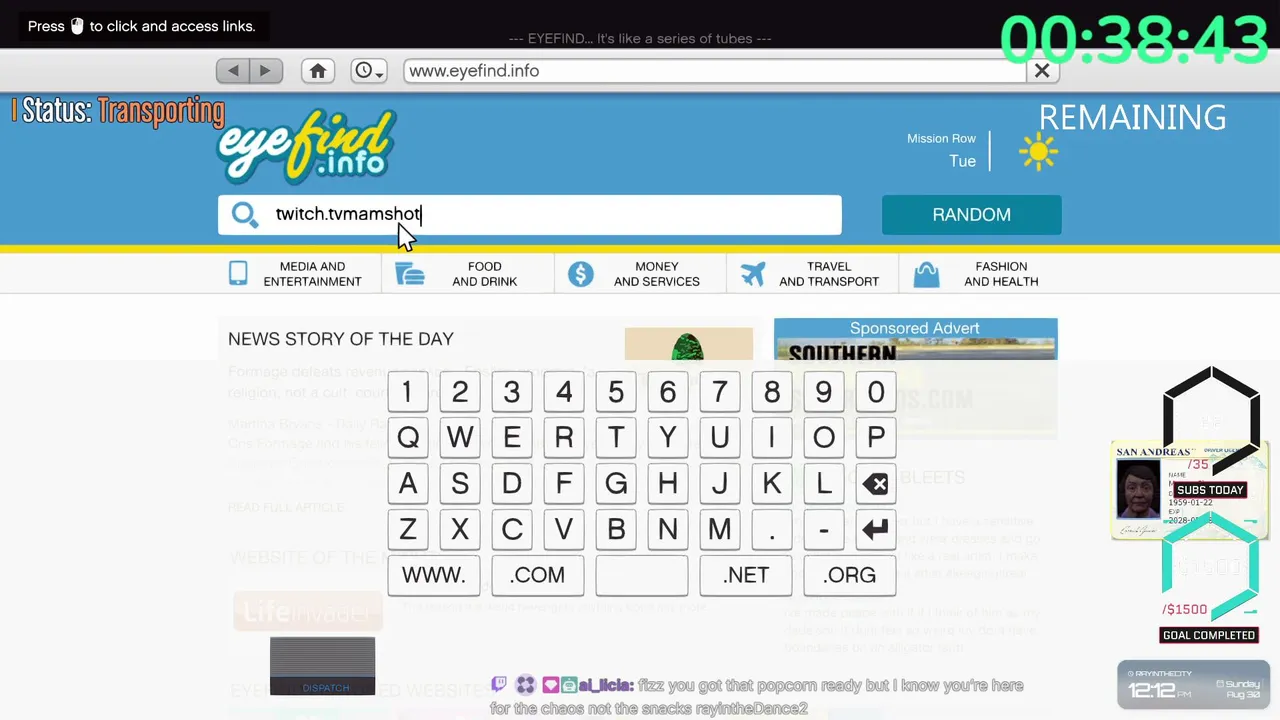Tap the C key on the keyboard
This screenshot has width=1280, height=720.
(x=511, y=529)
